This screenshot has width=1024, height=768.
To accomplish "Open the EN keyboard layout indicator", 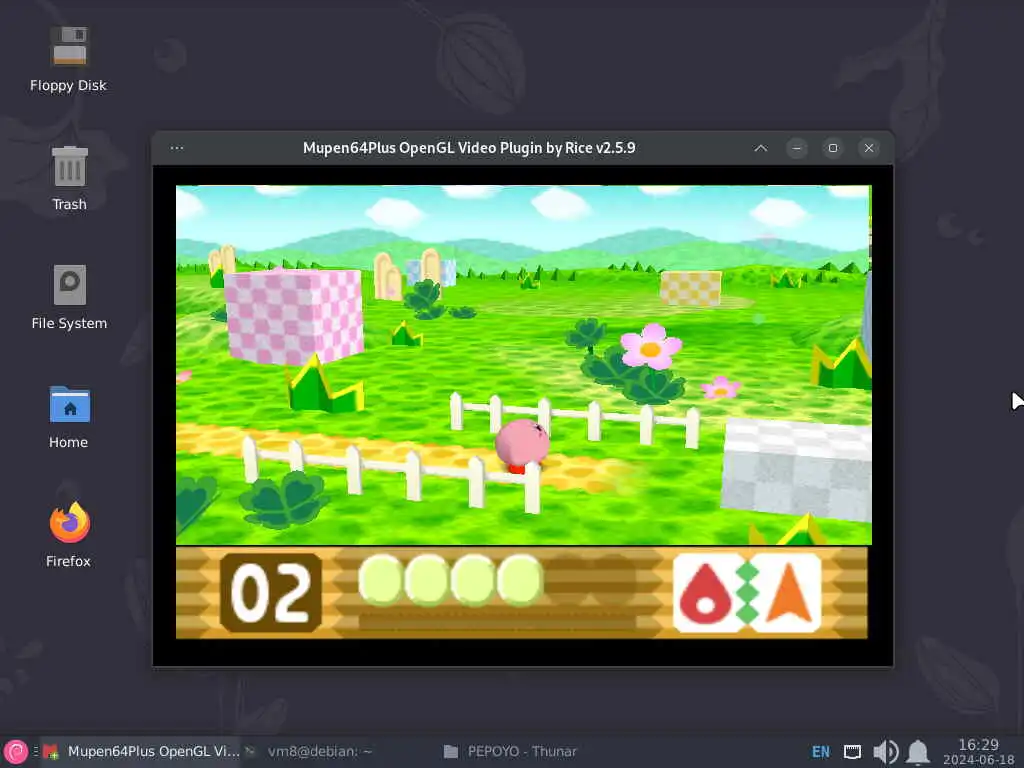I will coord(821,752).
